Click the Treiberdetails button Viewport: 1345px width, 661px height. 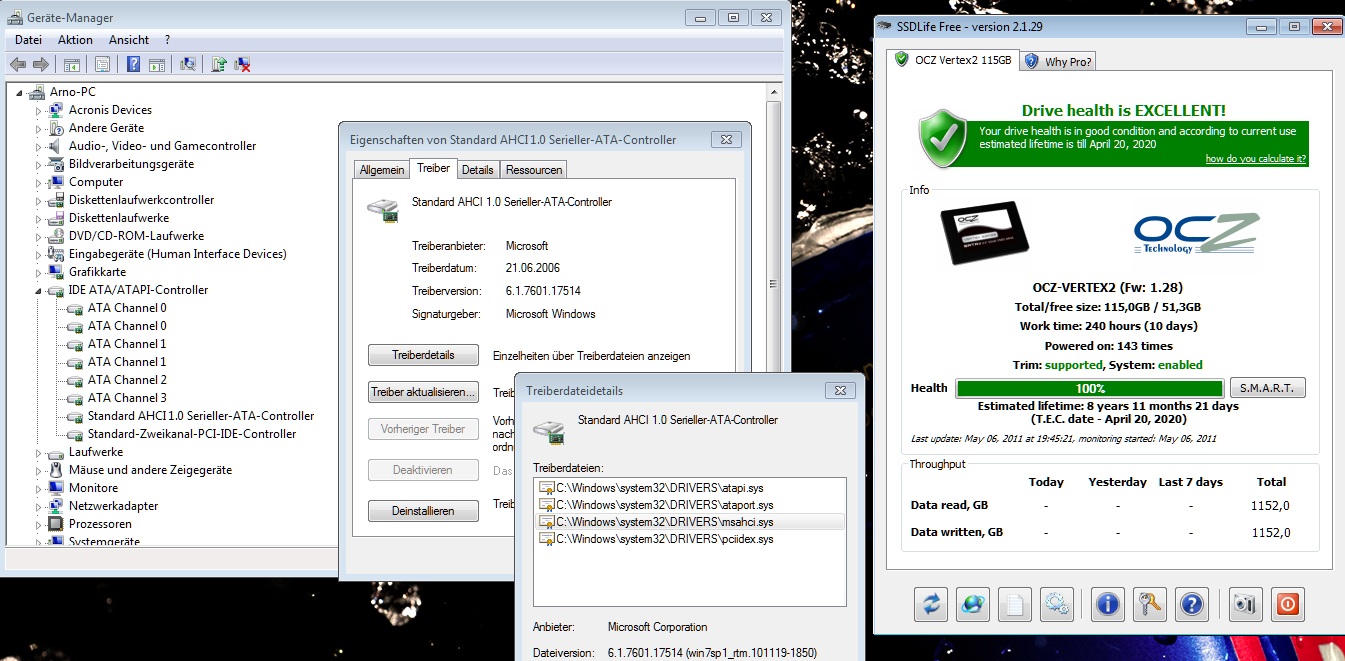coord(425,355)
